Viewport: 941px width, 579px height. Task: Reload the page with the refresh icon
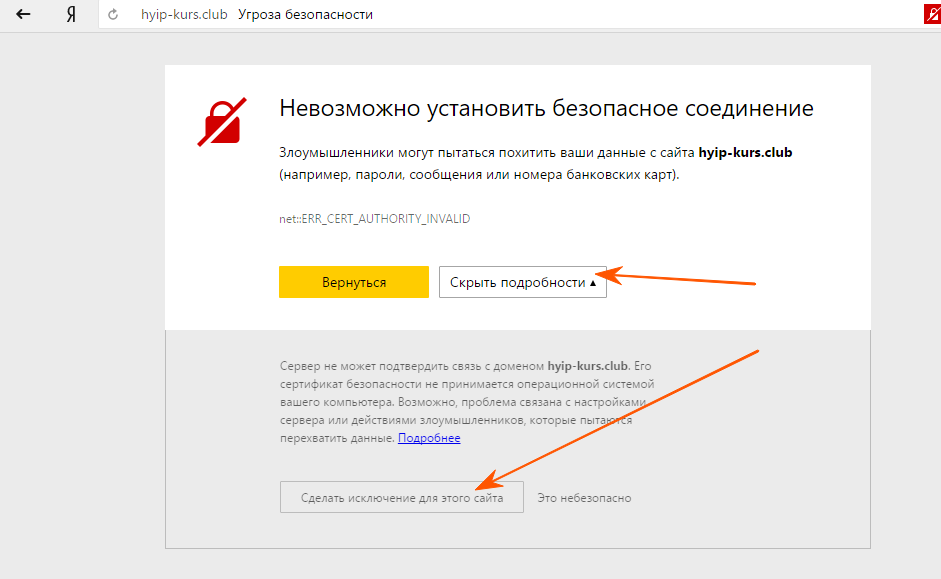[x=113, y=15]
